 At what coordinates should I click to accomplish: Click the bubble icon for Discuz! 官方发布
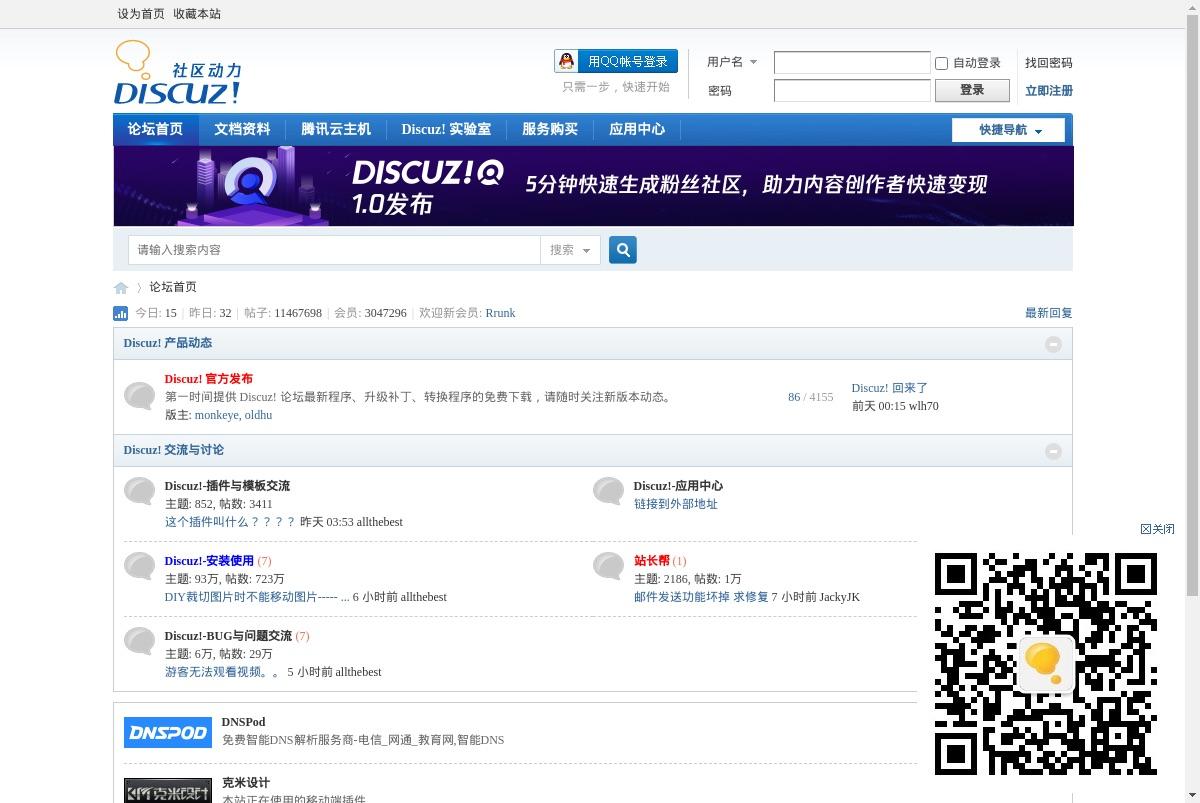coord(139,396)
